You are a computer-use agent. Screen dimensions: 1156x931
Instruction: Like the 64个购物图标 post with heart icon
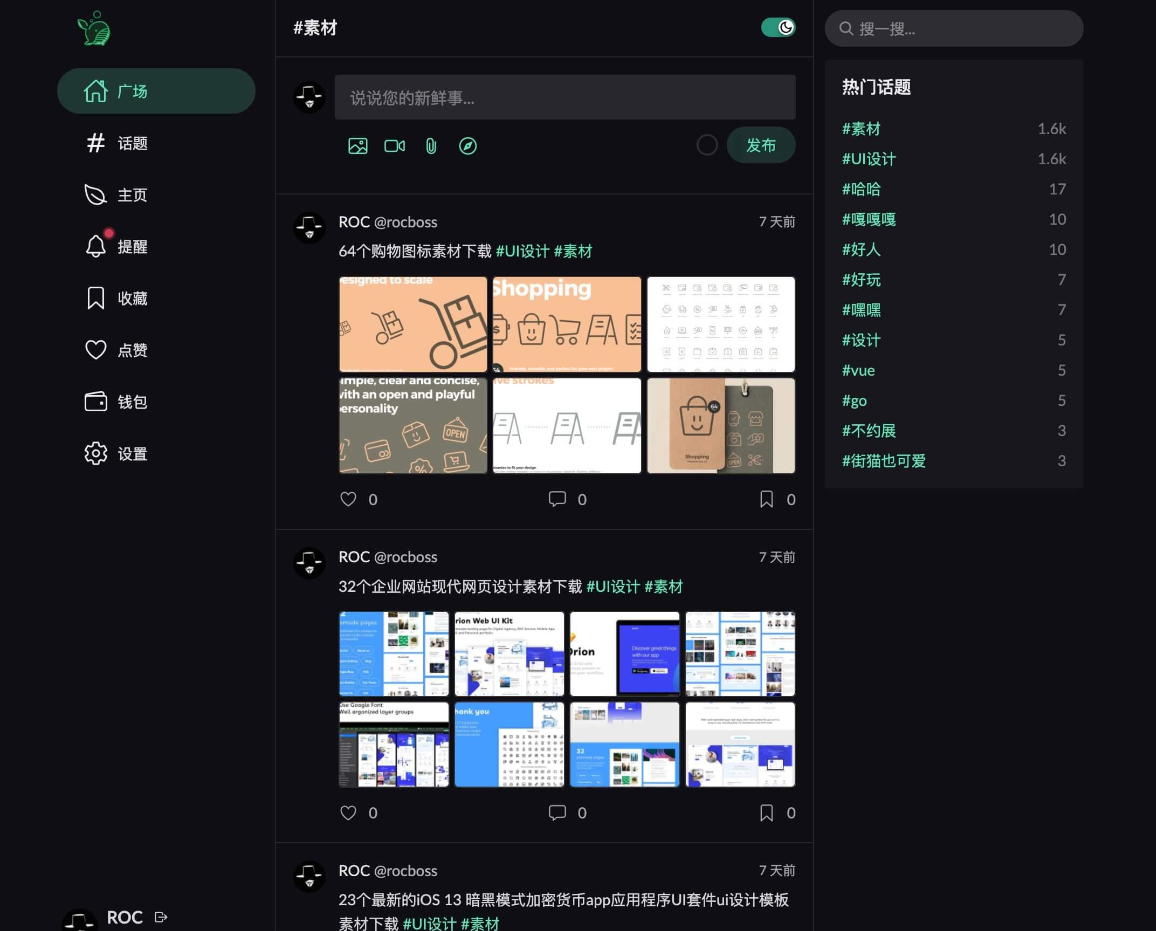tap(348, 499)
